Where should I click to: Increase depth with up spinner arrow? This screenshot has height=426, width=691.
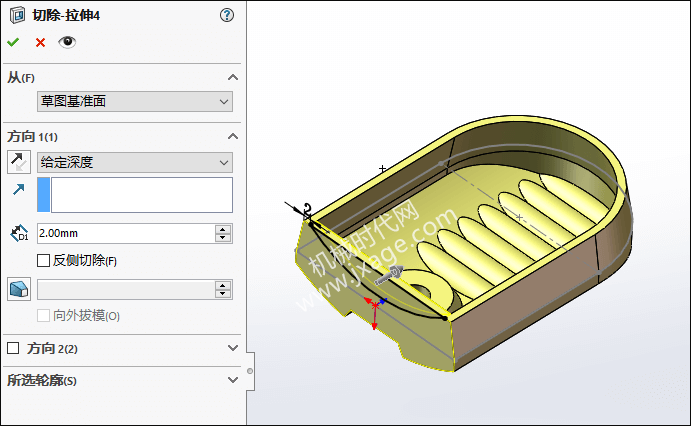(x=223, y=229)
